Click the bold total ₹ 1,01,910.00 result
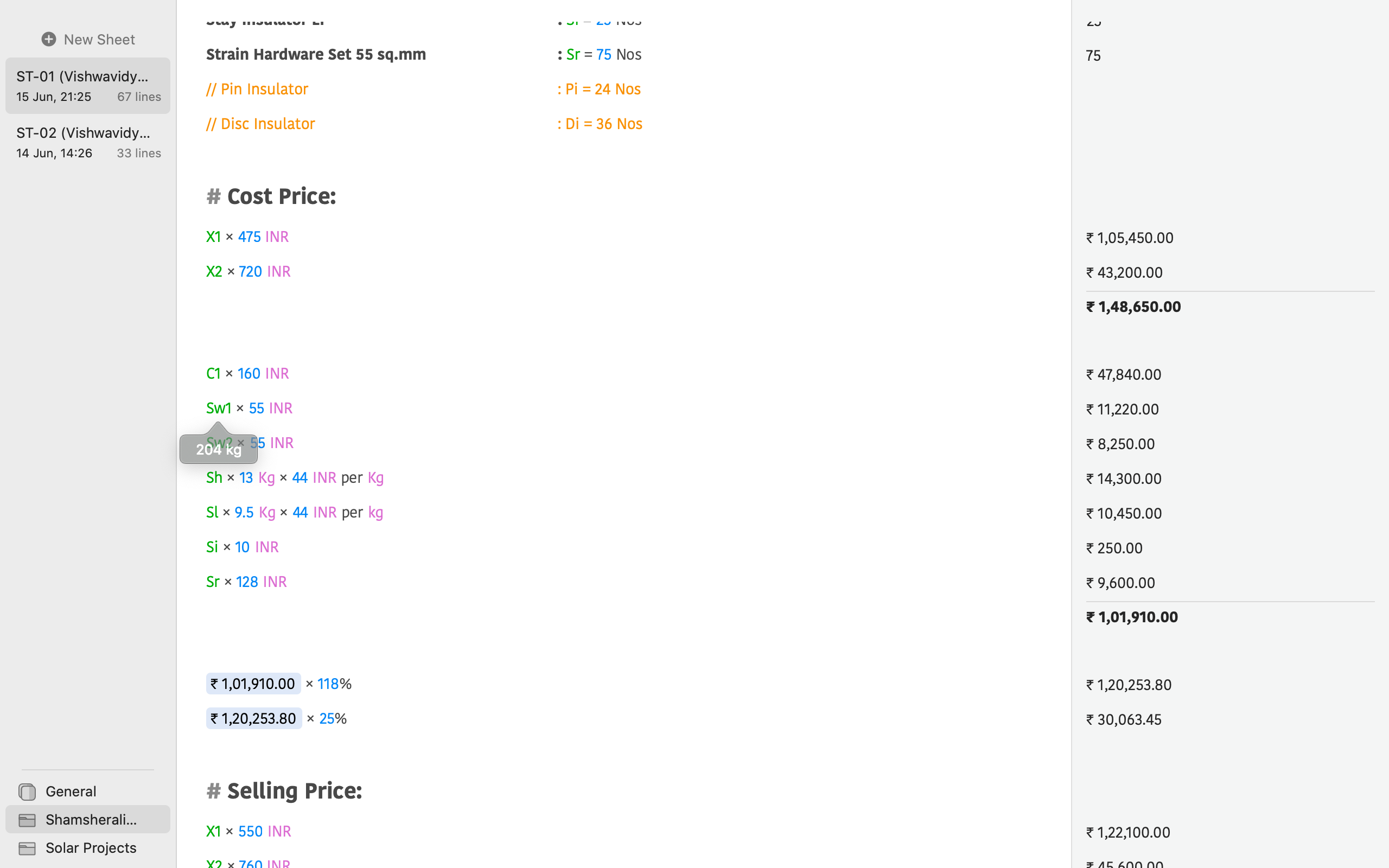 [x=1132, y=617]
